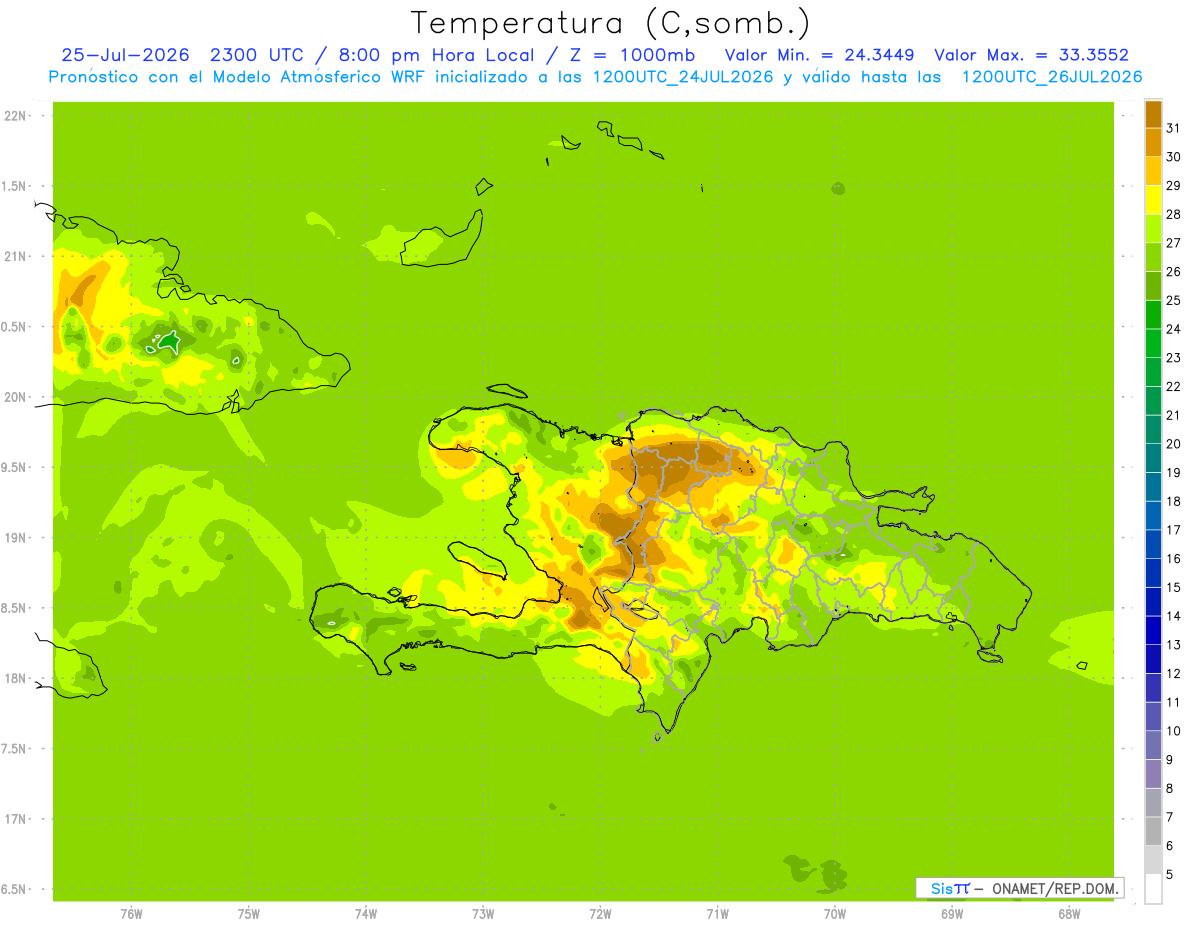This screenshot has width=1200, height=927.
Task: Click the 'Temperatura (C,somb.)' title
Action: 611,23
